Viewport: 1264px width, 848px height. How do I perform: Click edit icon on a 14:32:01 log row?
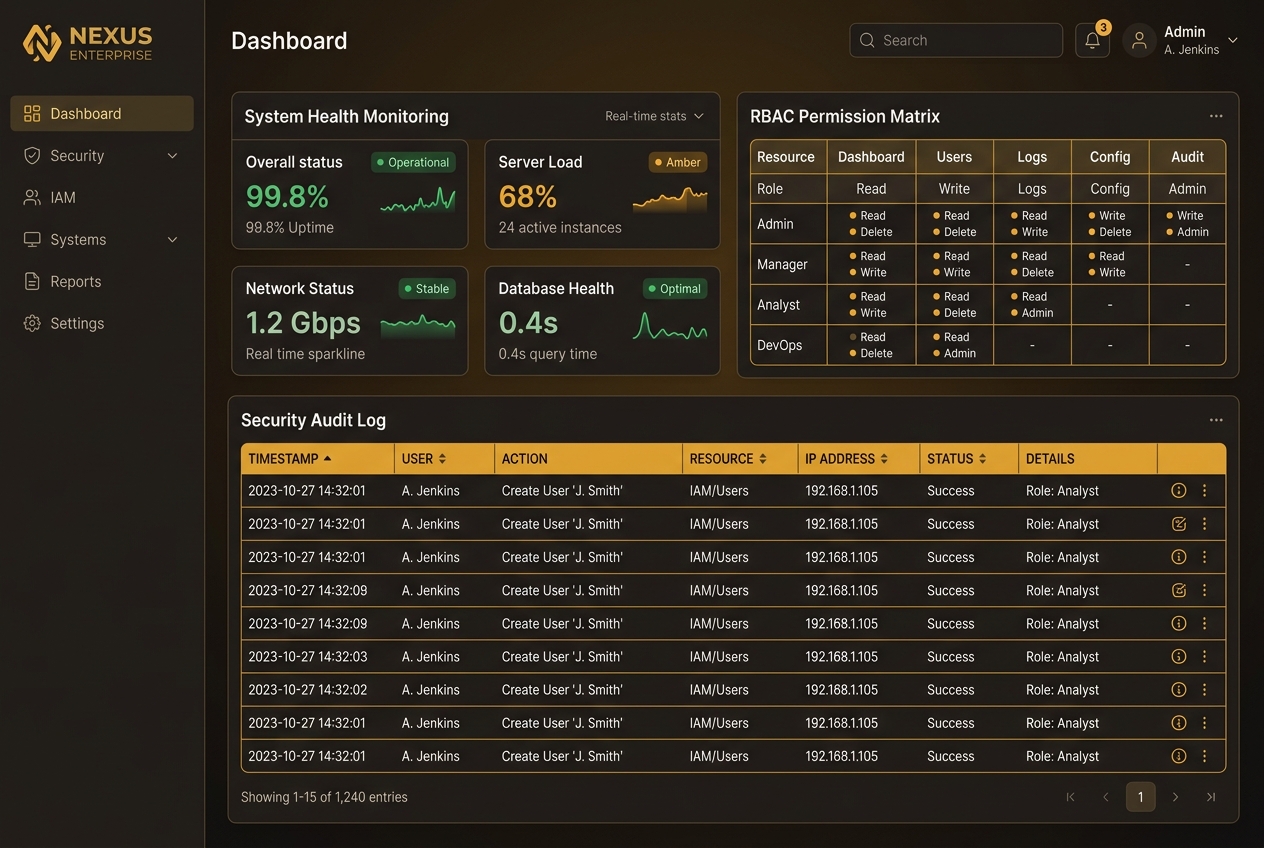(x=1179, y=524)
